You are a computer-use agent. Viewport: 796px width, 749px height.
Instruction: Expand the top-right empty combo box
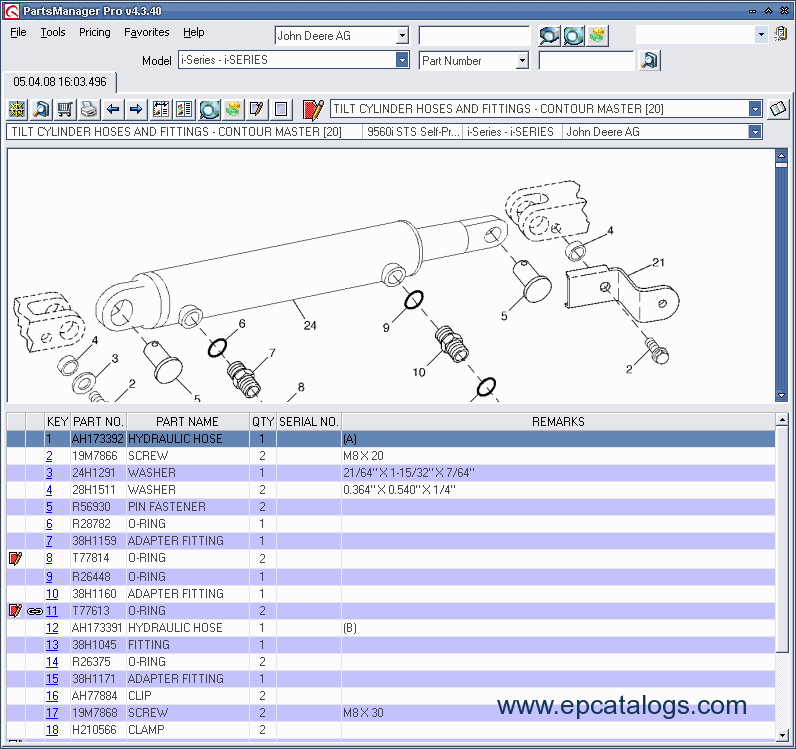[760, 35]
